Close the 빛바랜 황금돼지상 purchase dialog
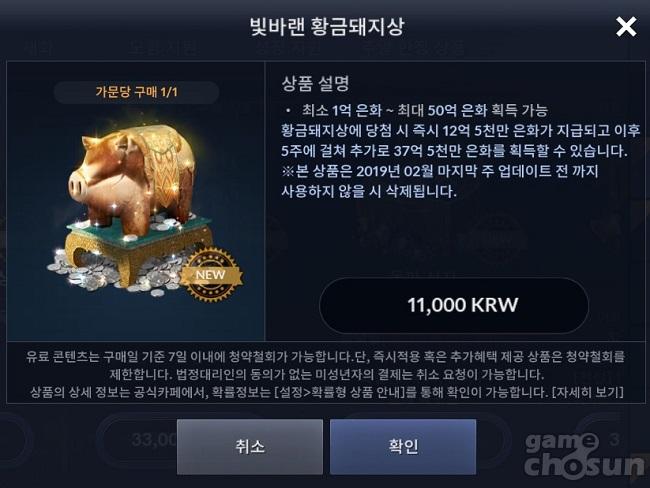The width and height of the screenshot is (650, 488). (626, 27)
